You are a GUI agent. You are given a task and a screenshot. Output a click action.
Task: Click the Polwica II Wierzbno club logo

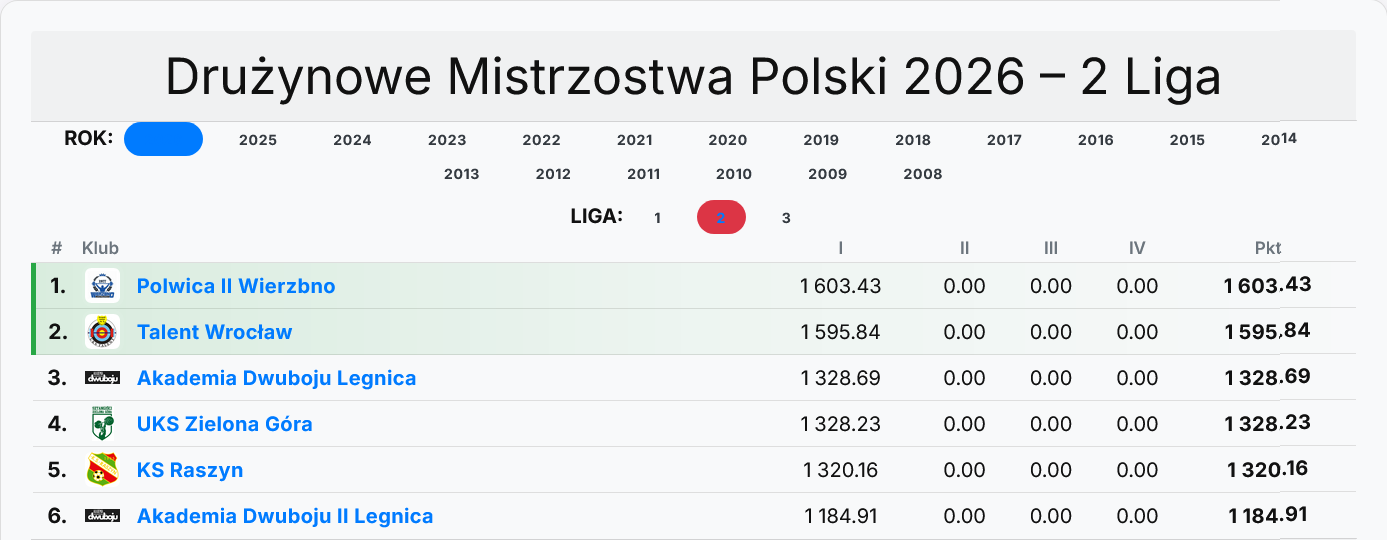[102, 286]
